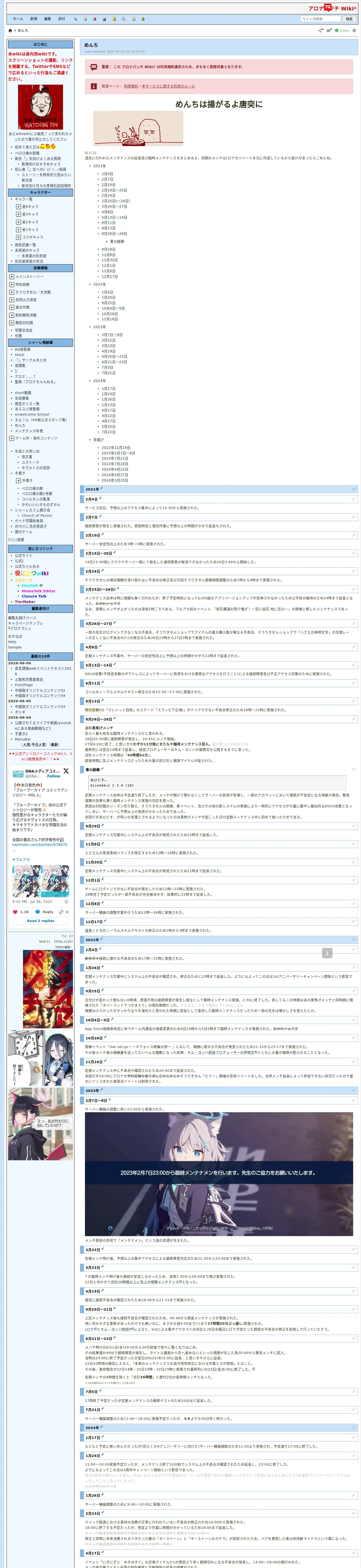The height and width of the screenshot is (1568, 361).
Task: Open the 添付 menu item
Action: (x=61, y=19)
